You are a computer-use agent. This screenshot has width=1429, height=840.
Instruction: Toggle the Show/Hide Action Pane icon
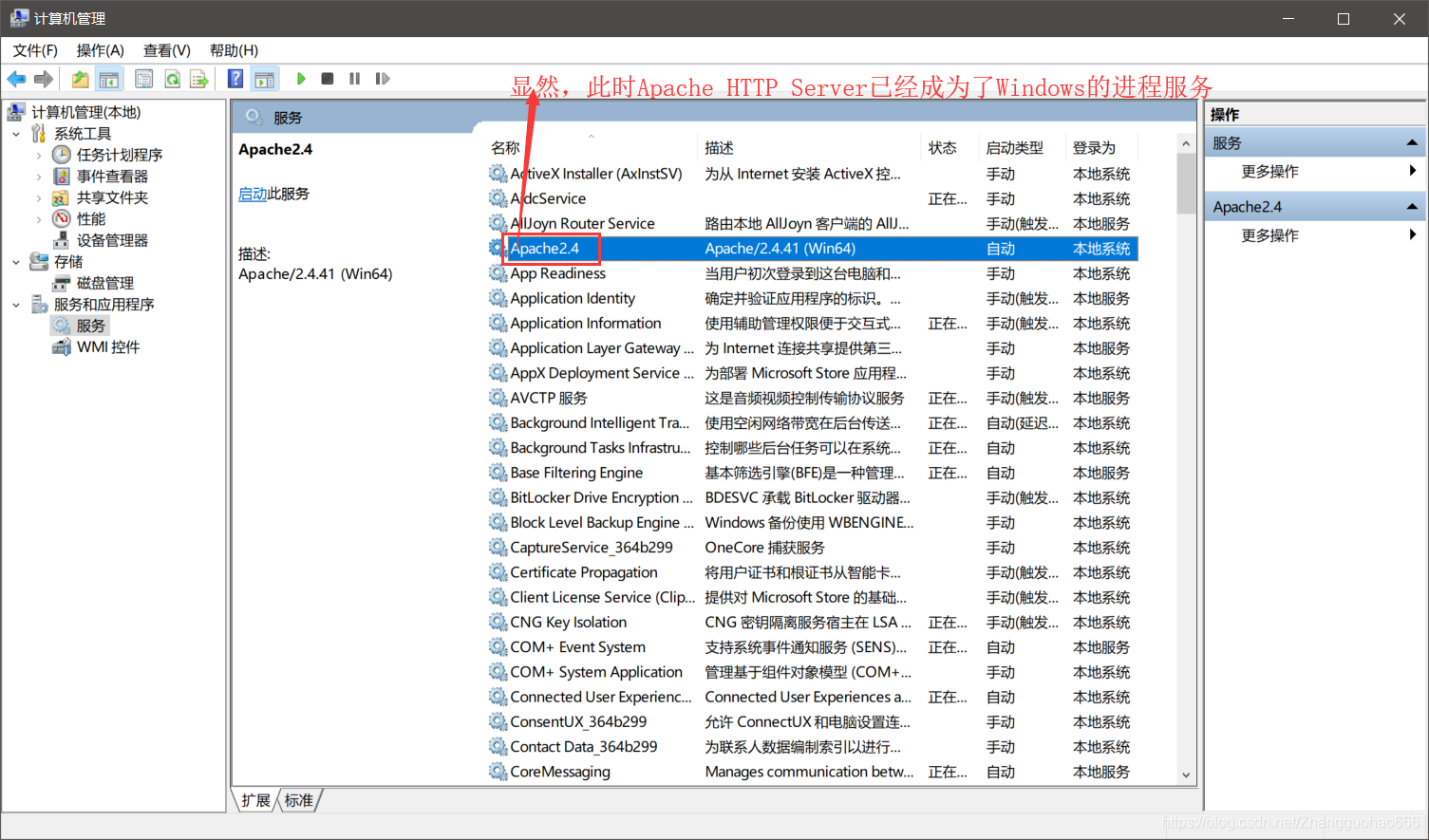click(264, 79)
